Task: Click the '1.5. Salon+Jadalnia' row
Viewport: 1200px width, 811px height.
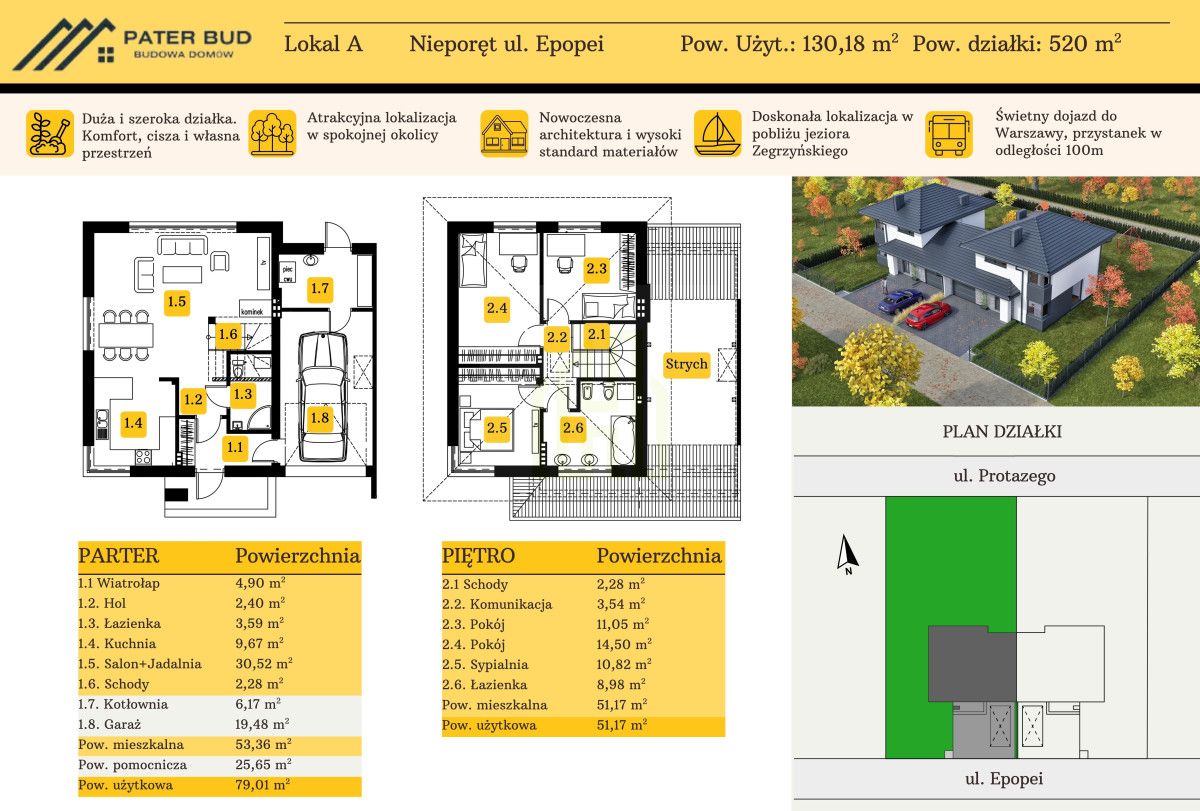Action: coord(219,663)
